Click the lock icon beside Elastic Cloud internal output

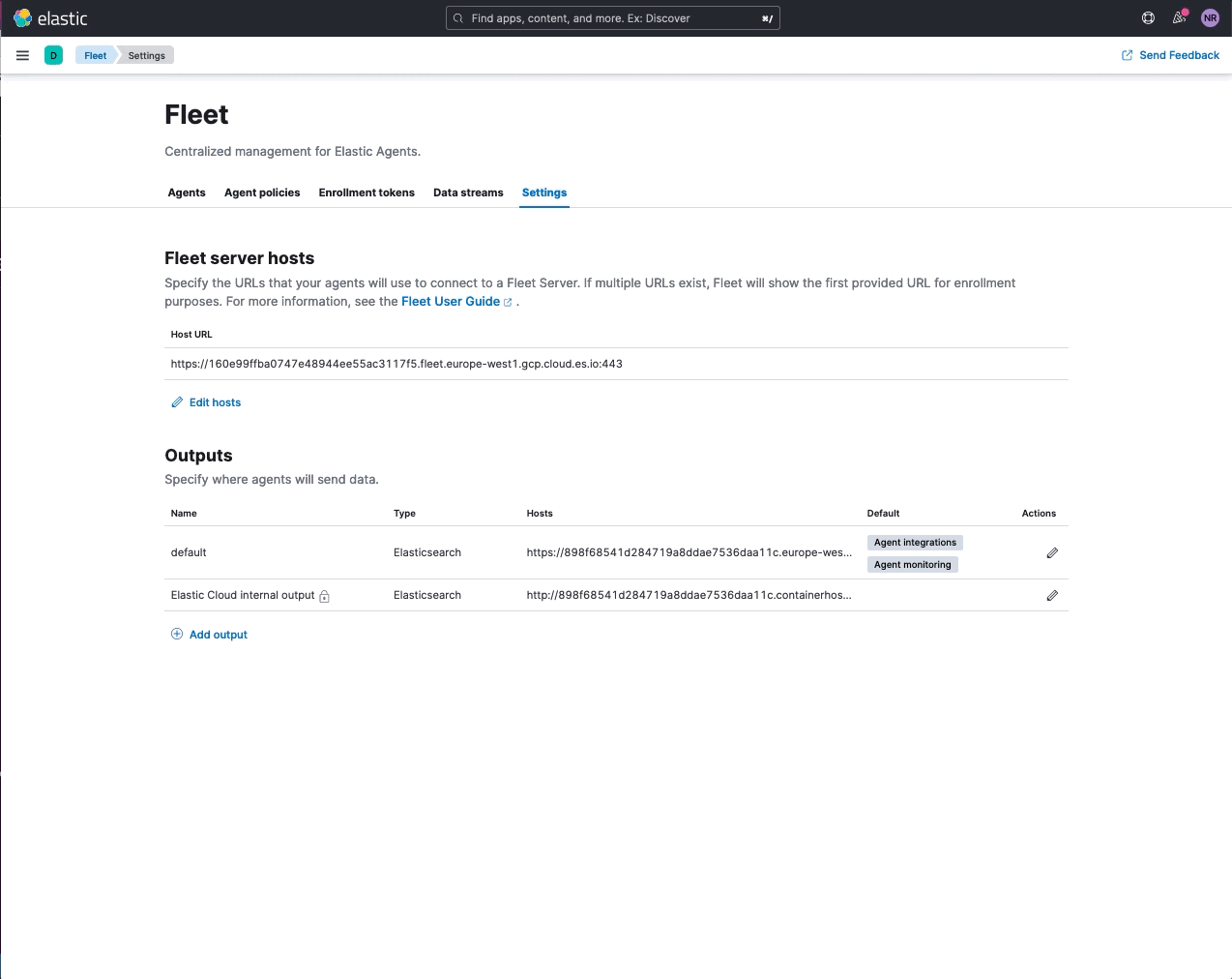[x=324, y=596]
